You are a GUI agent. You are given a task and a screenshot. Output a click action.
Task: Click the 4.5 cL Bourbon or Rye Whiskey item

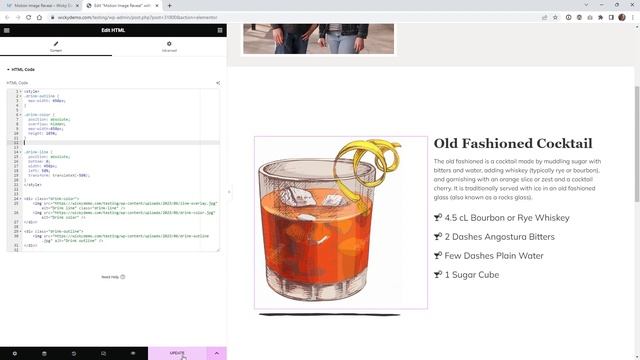point(502,218)
